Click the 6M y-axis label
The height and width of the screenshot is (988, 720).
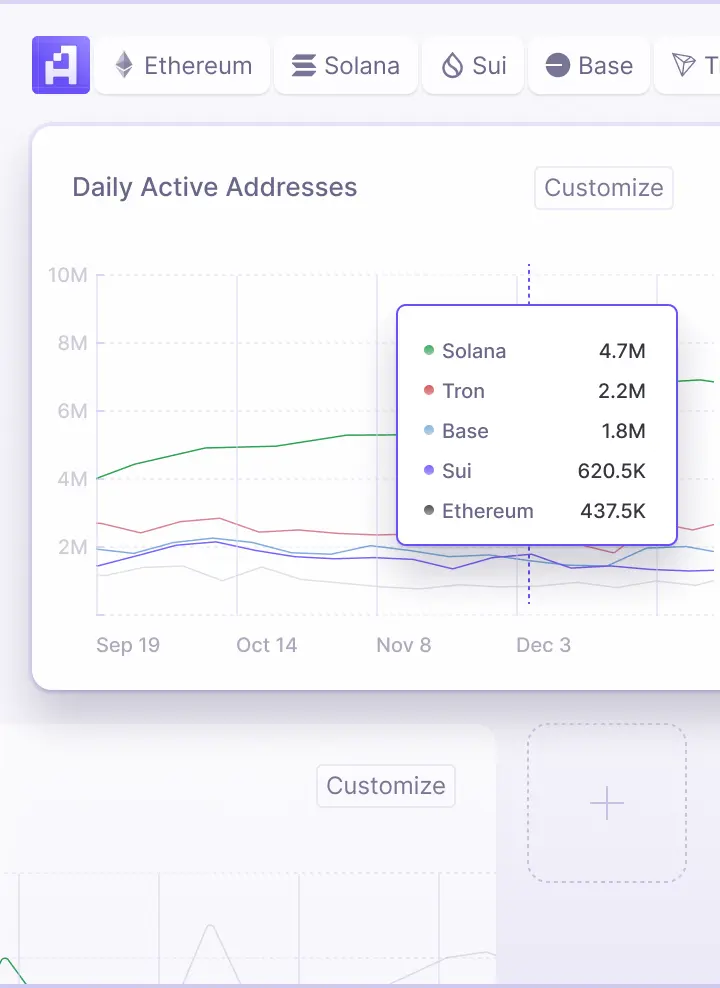tap(72, 411)
